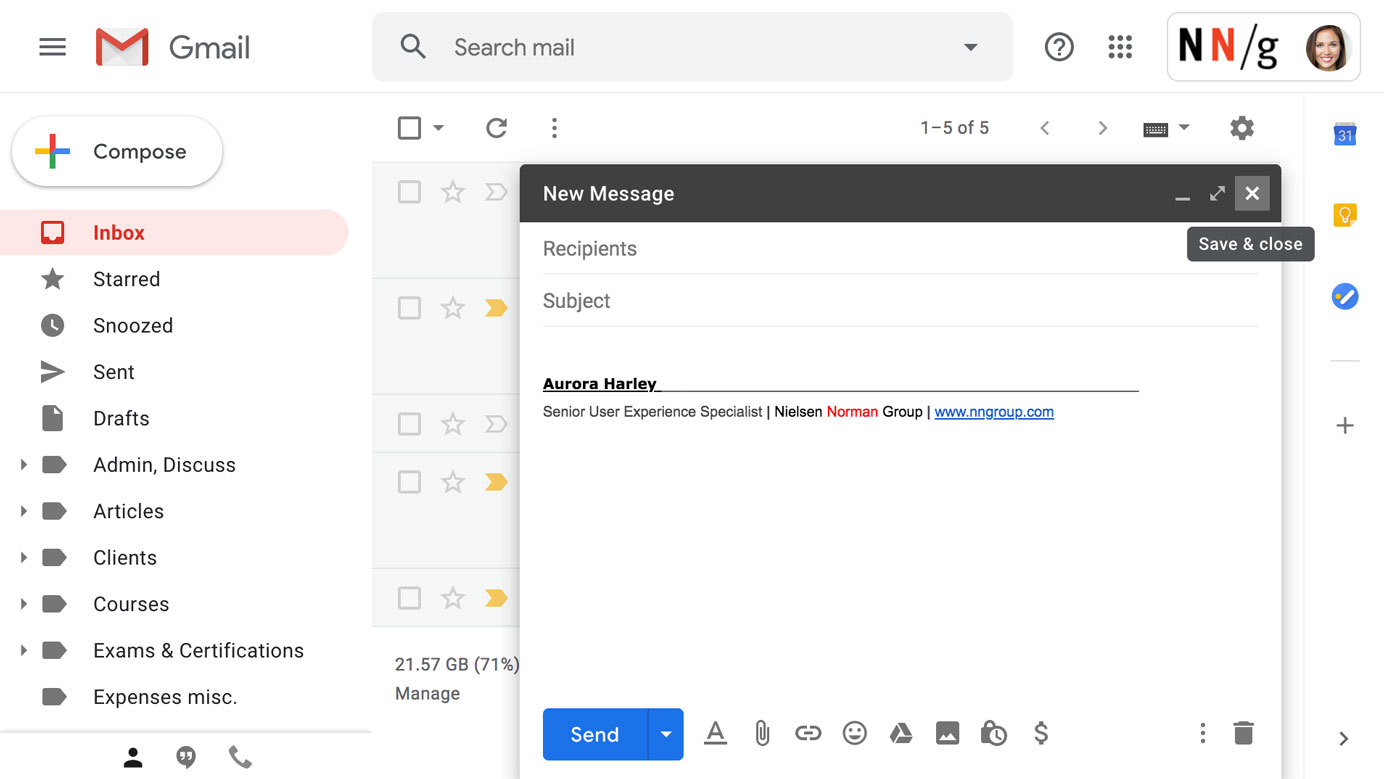Viewport: 1384px width, 779px height.
Task: Select the first email's checkbox
Action: pos(409,192)
